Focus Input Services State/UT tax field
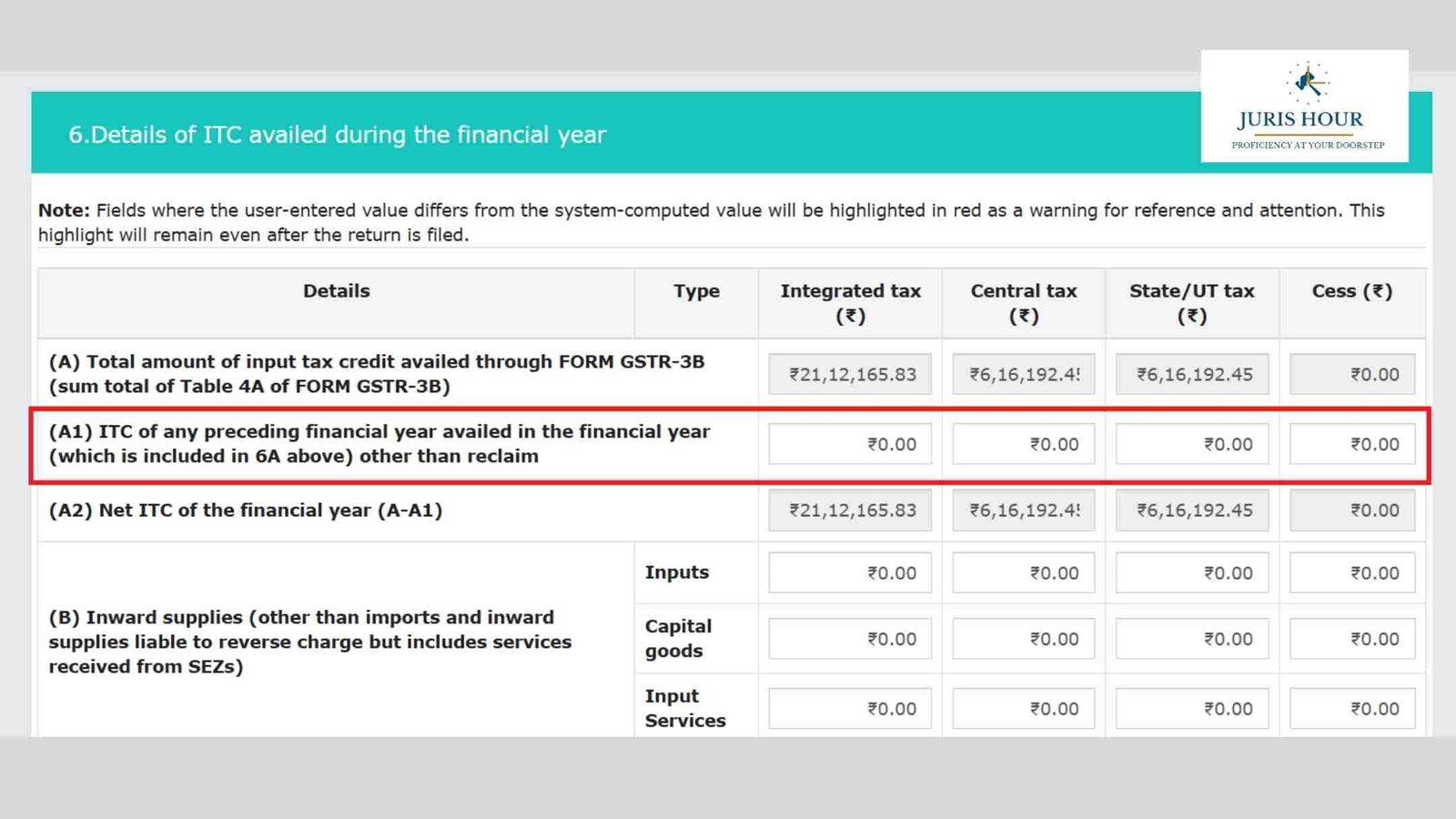 click(1191, 709)
